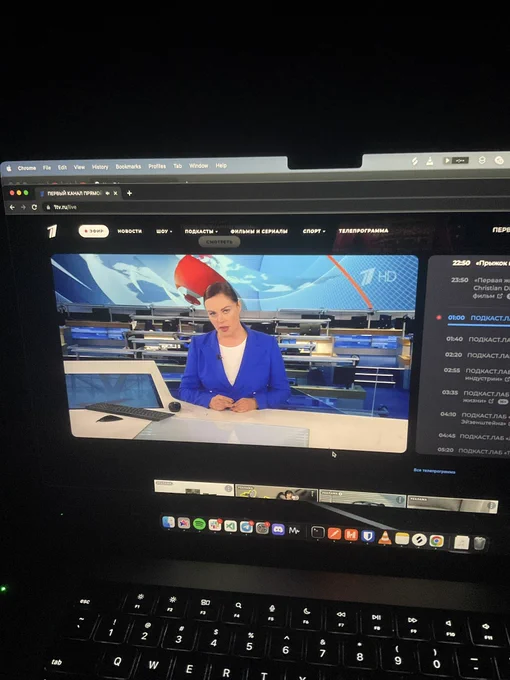Viewport: 510px width, 680px height.
Task: Open a new Chrome tab
Action: 129,193
